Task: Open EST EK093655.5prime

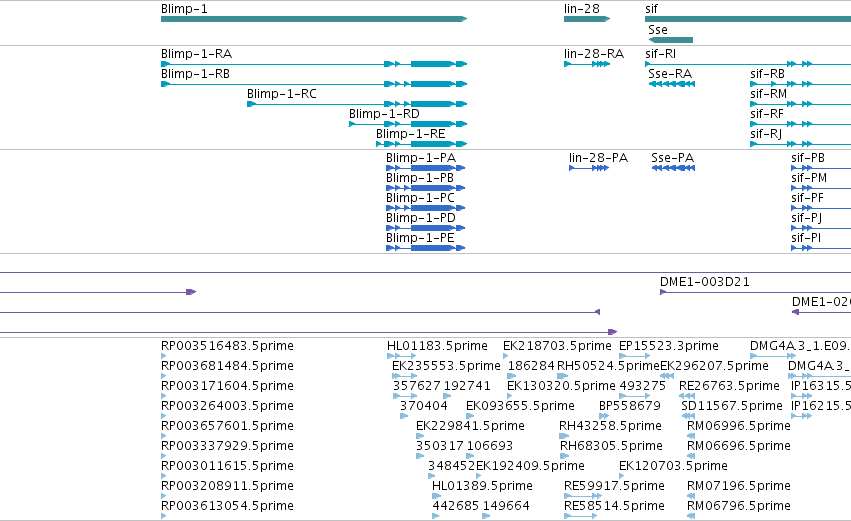Action: point(520,406)
